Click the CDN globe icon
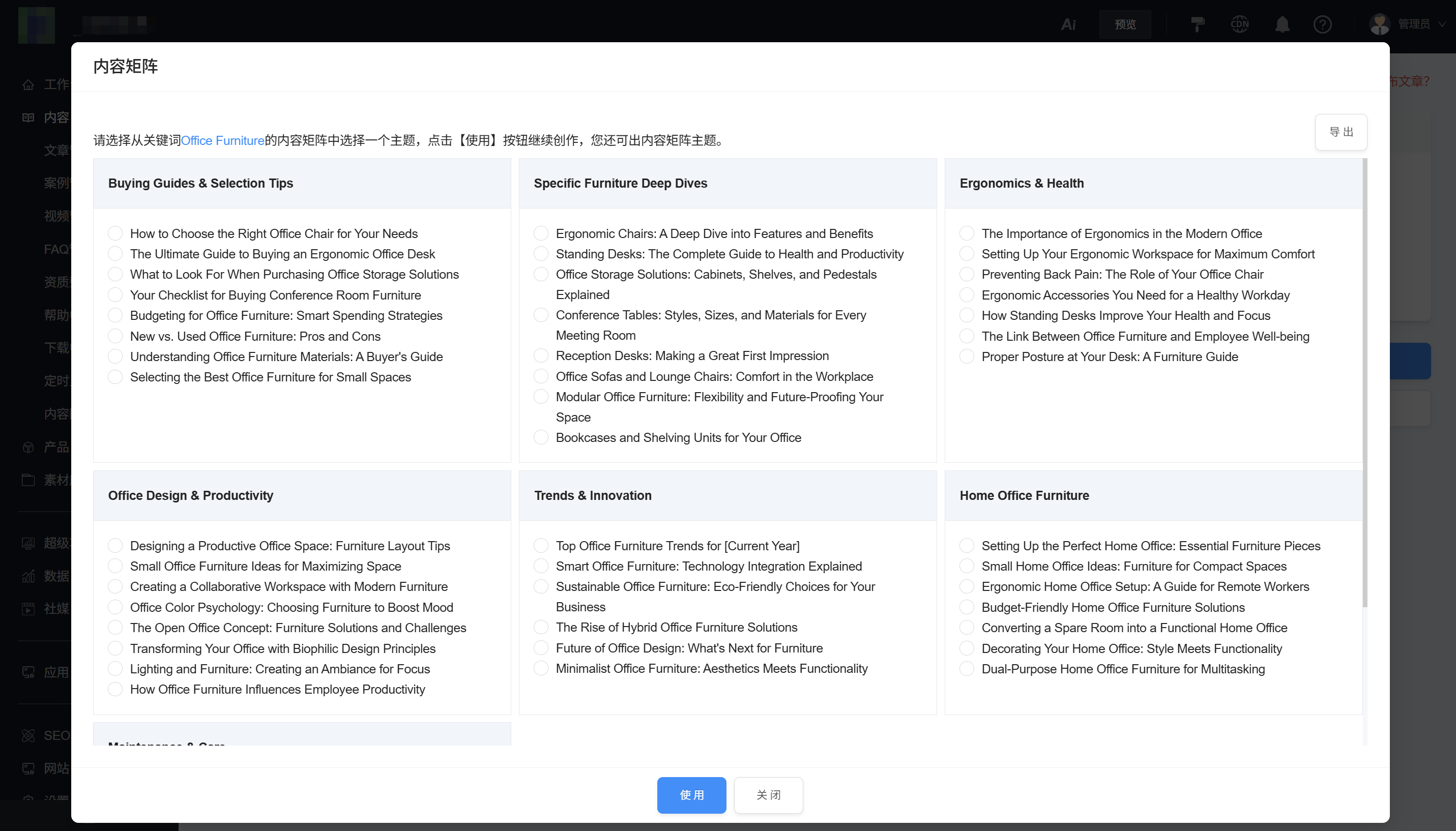The image size is (1456, 831). click(1240, 24)
